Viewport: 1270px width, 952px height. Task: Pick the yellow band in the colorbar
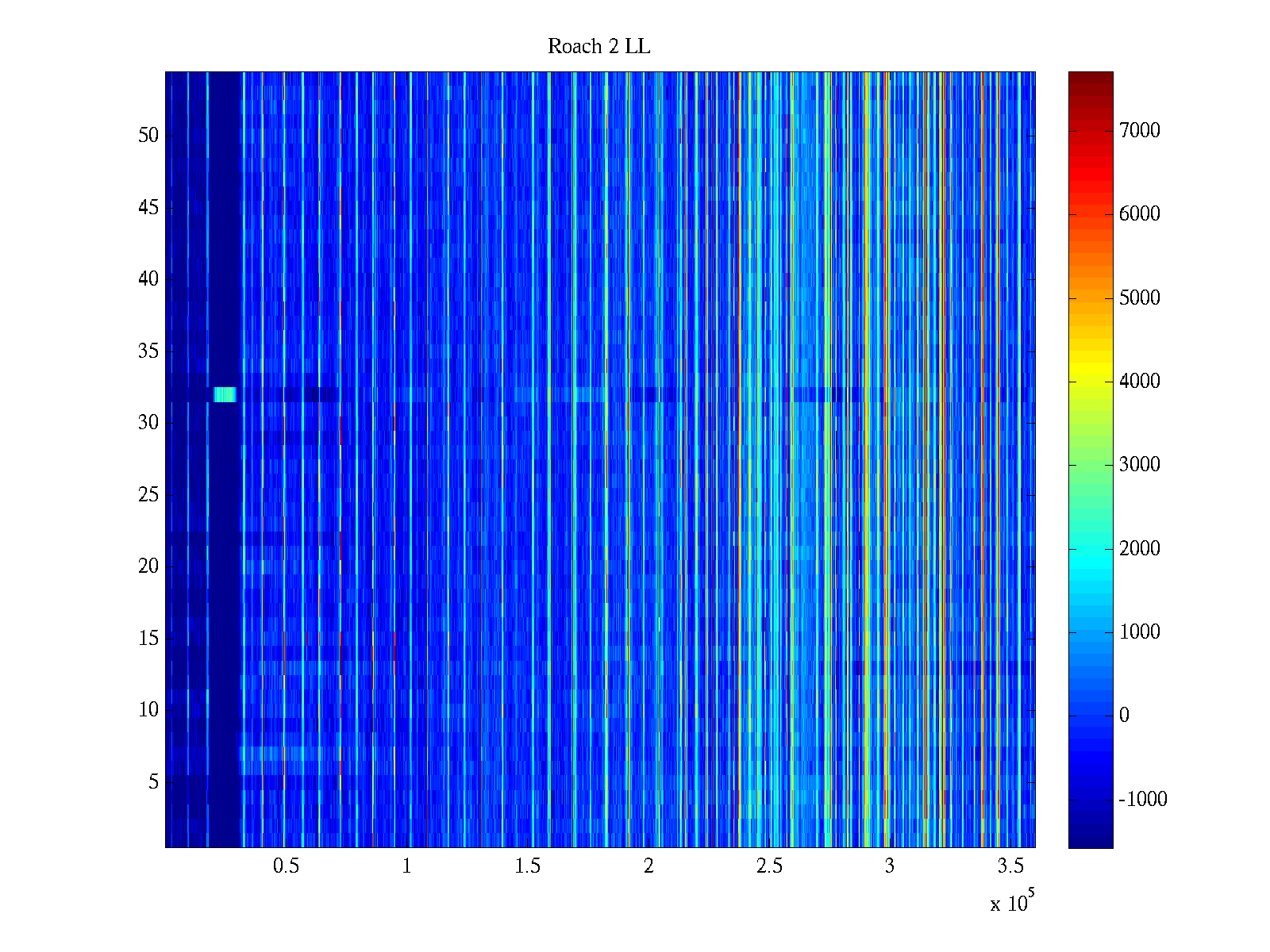pyautogui.click(x=1090, y=371)
